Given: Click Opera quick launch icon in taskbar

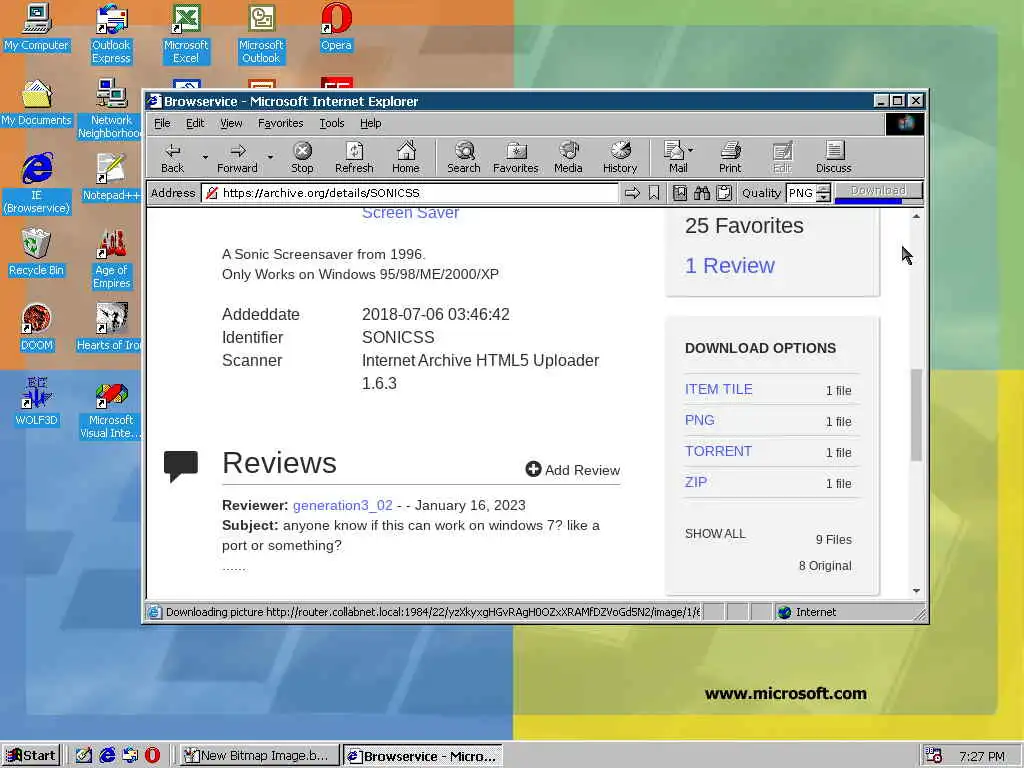Looking at the screenshot, I should coord(152,756).
